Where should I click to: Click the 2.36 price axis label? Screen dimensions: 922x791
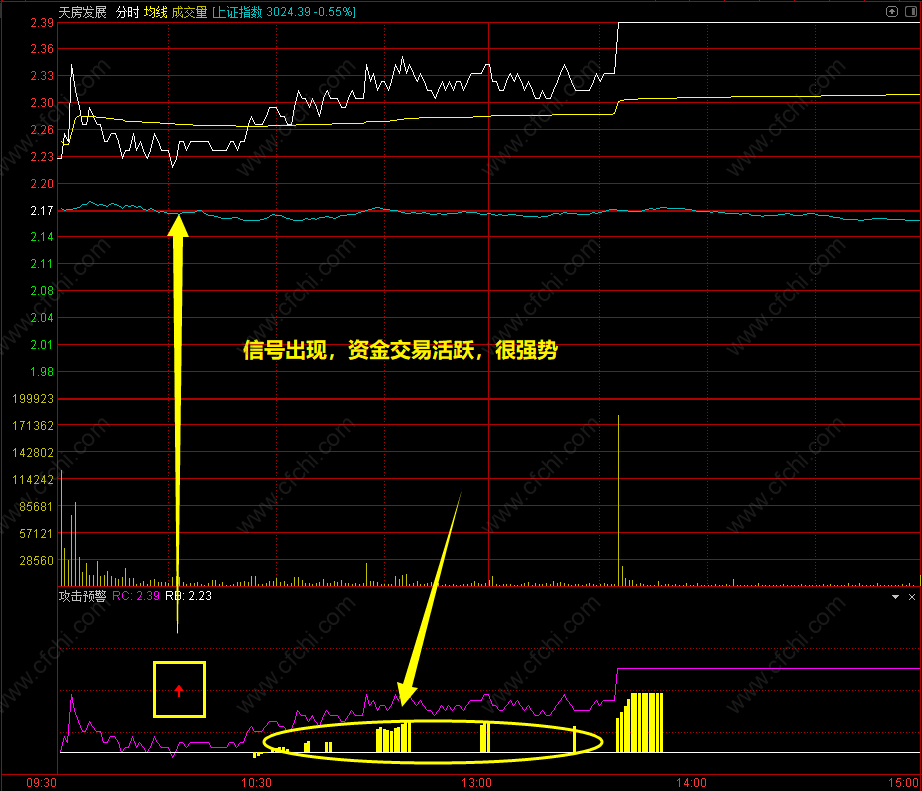coord(42,49)
